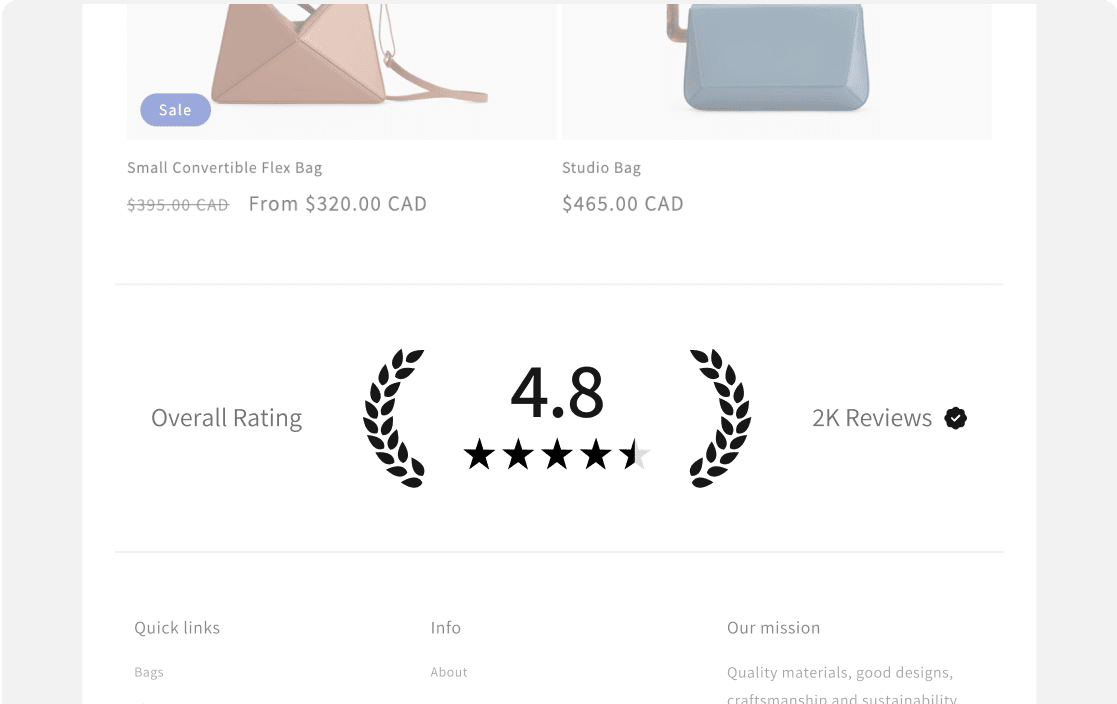Viewport: 1117px width, 704px height.
Task: Open the About footer link
Action: tap(449, 672)
